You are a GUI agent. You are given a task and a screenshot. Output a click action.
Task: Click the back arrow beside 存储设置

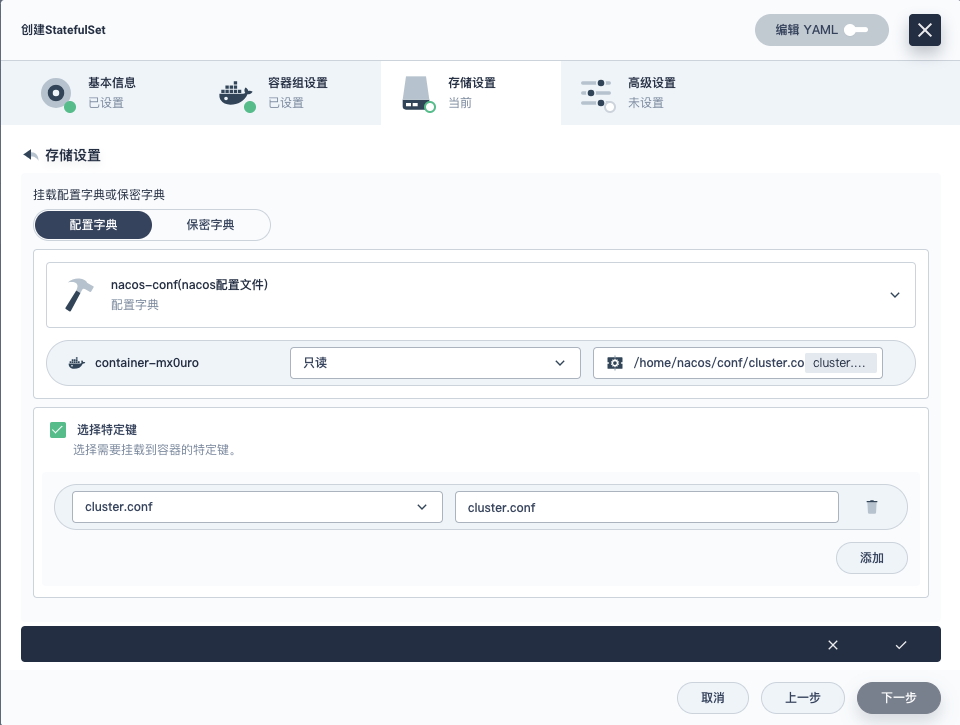pyautogui.click(x=31, y=155)
